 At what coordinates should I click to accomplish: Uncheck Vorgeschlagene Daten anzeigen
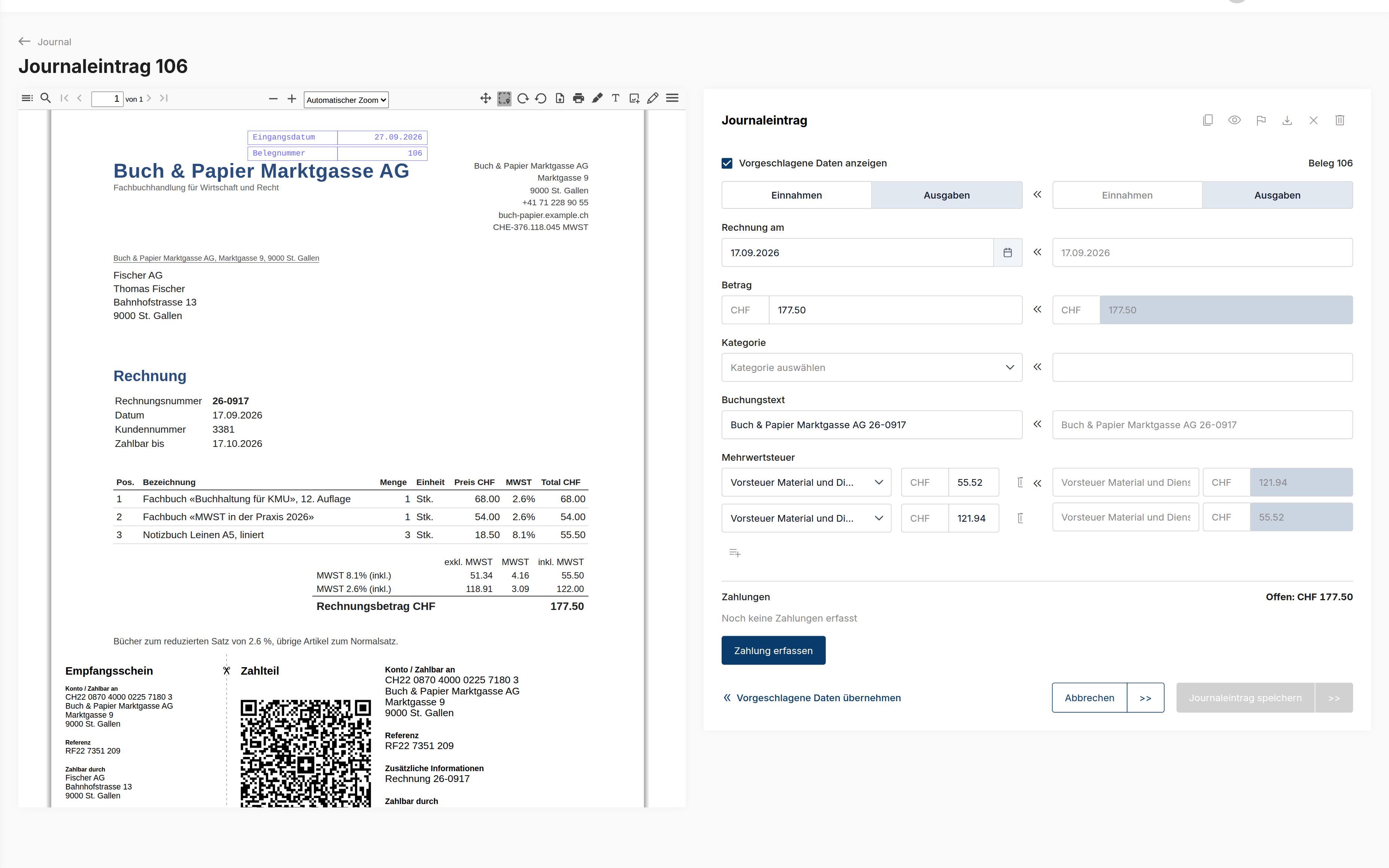click(727, 163)
